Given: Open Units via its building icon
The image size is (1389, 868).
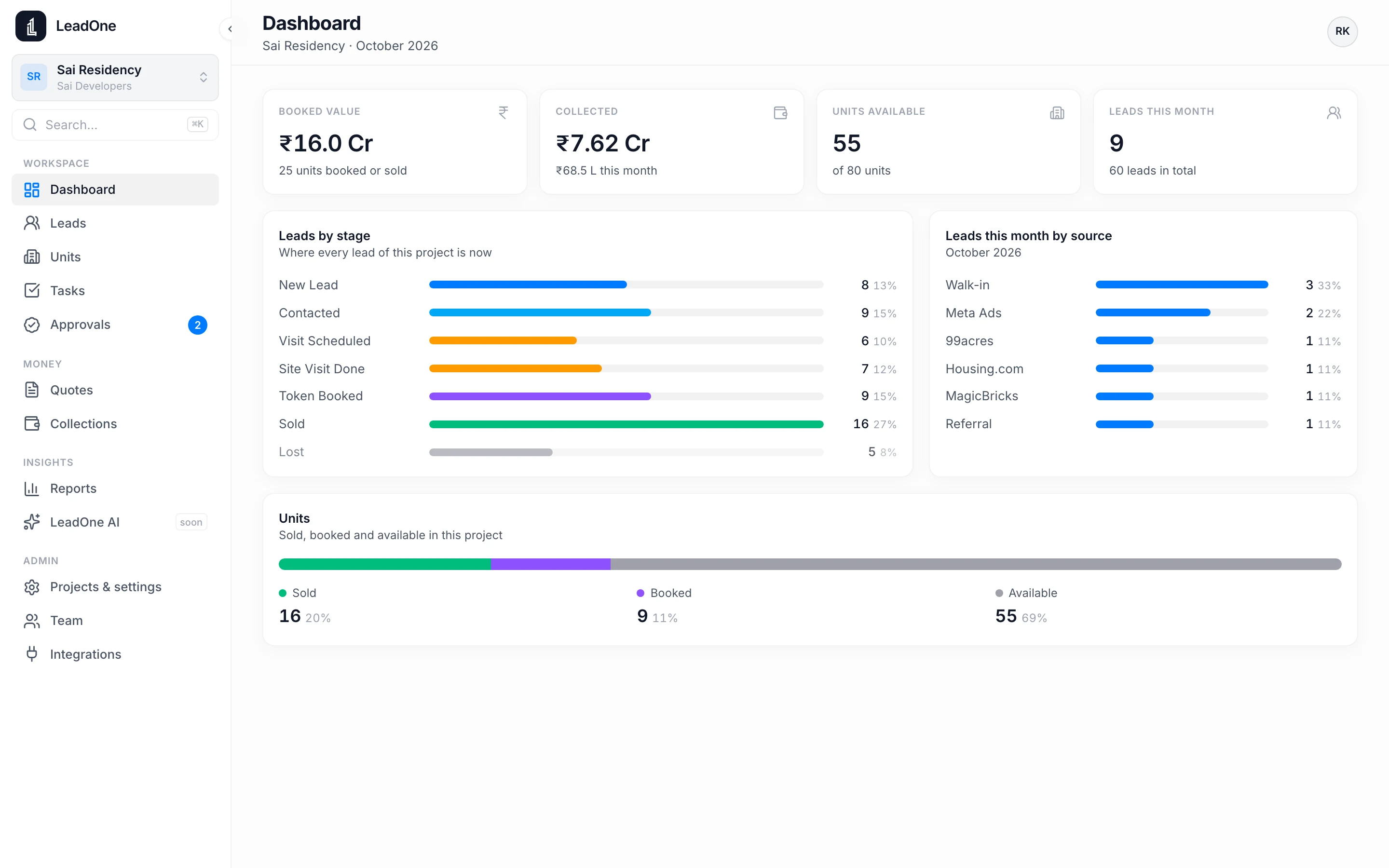Looking at the screenshot, I should (31, 257).
